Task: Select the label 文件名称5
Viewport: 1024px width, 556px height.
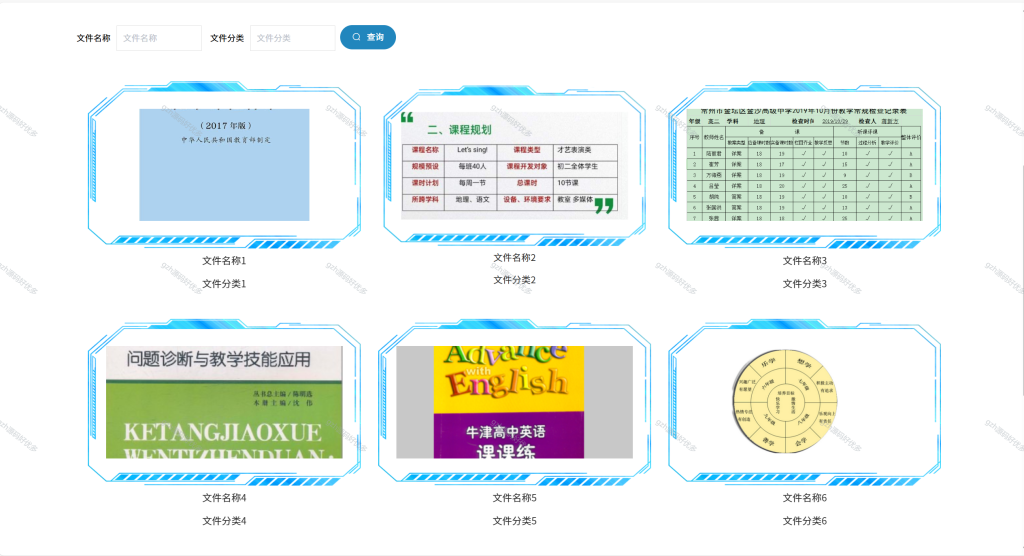Action: click(515, 498)
